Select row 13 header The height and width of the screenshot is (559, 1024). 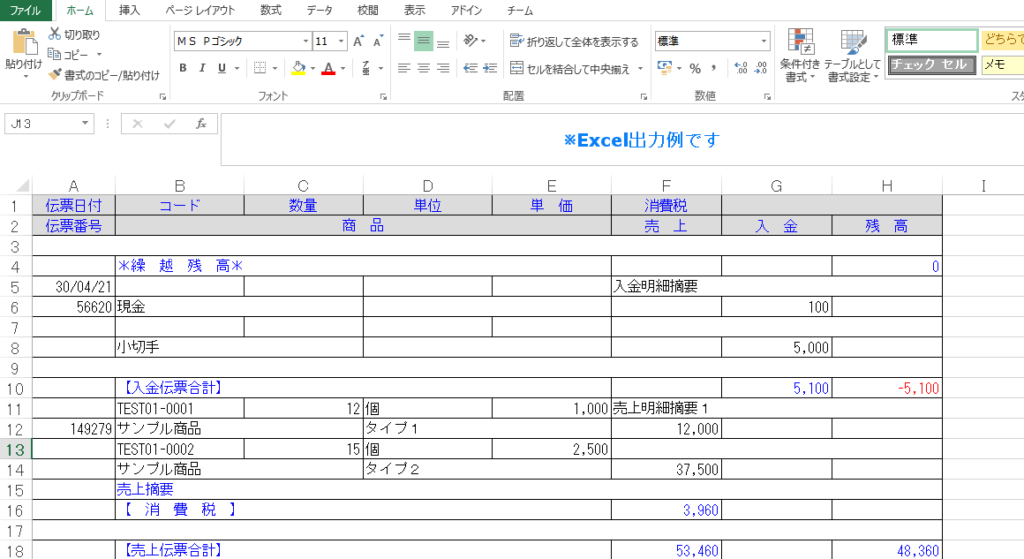15,449
